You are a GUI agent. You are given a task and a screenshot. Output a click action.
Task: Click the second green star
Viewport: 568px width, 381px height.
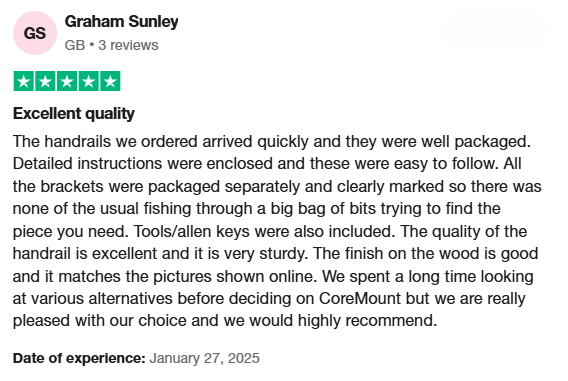coord(45,81)
